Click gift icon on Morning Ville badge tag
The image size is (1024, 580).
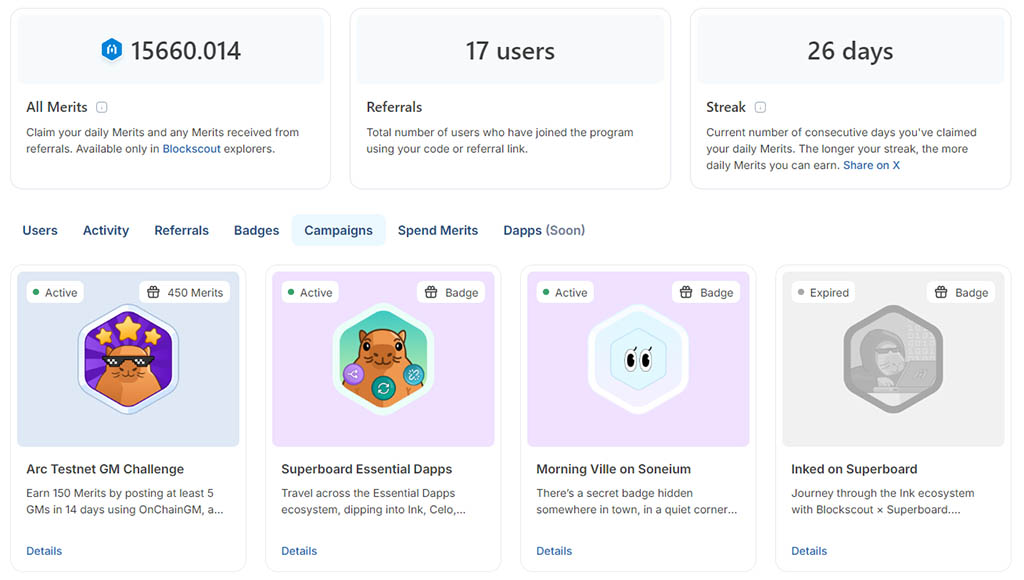686,292
